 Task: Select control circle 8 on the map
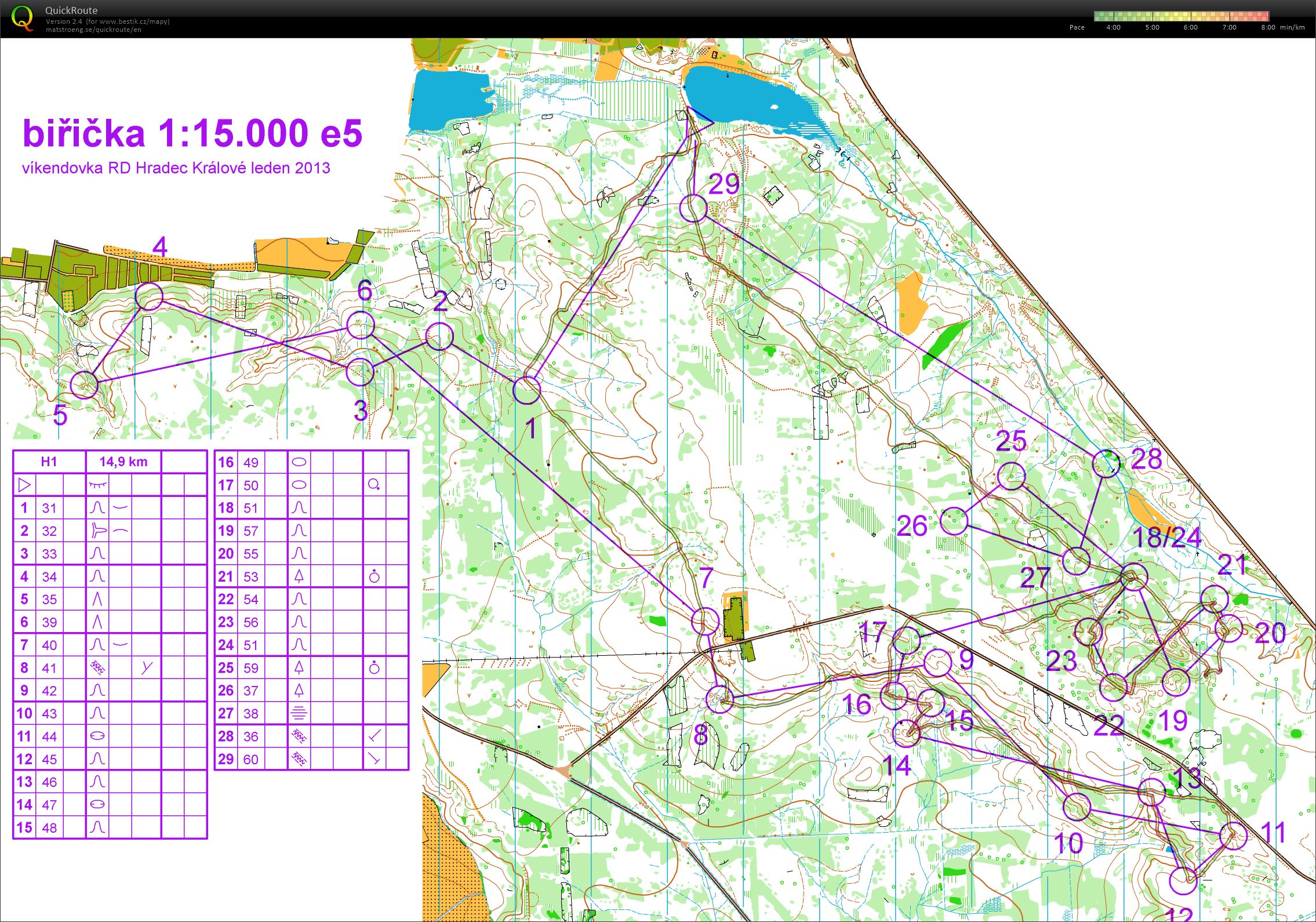(x=719, y=699)
